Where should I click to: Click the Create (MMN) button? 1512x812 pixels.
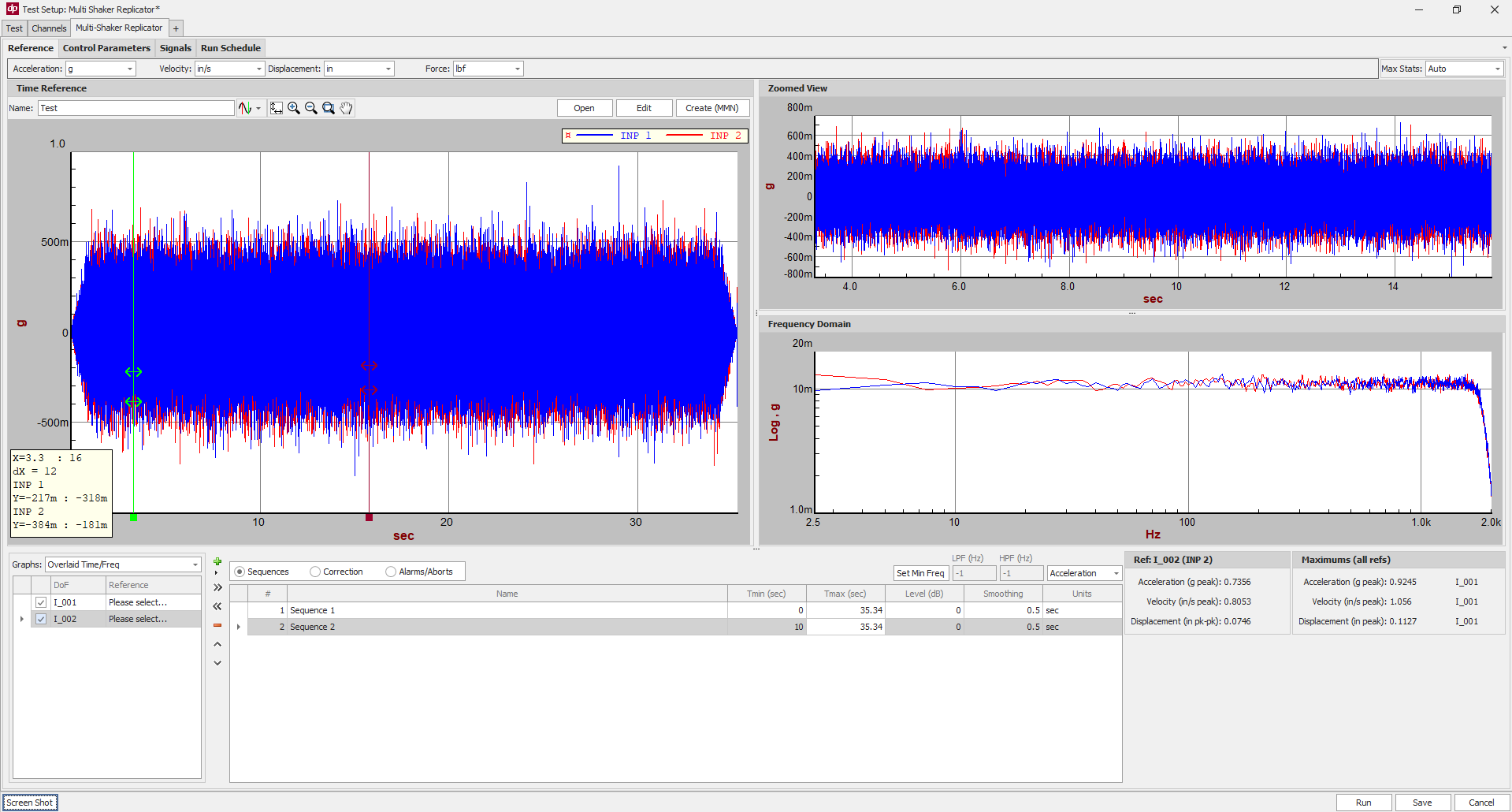pyautogui.click(x=711, y=108)
